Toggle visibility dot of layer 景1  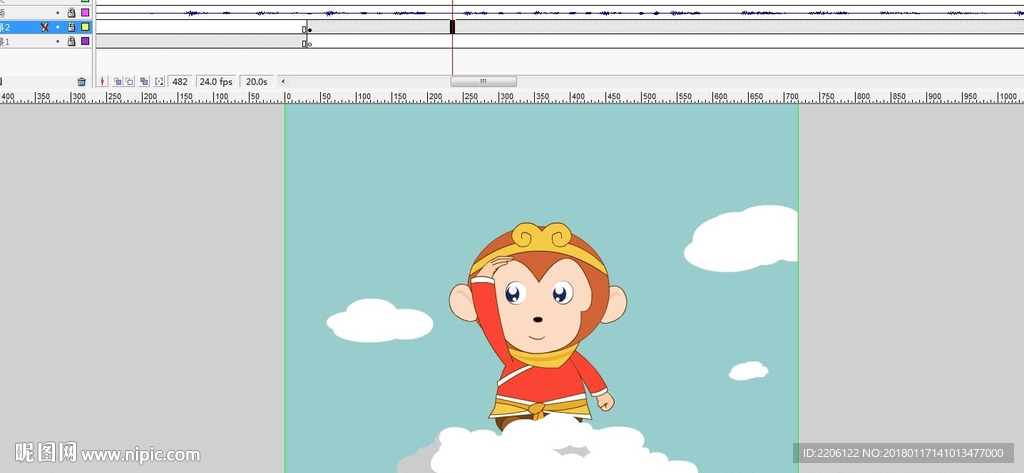[57, 41]
